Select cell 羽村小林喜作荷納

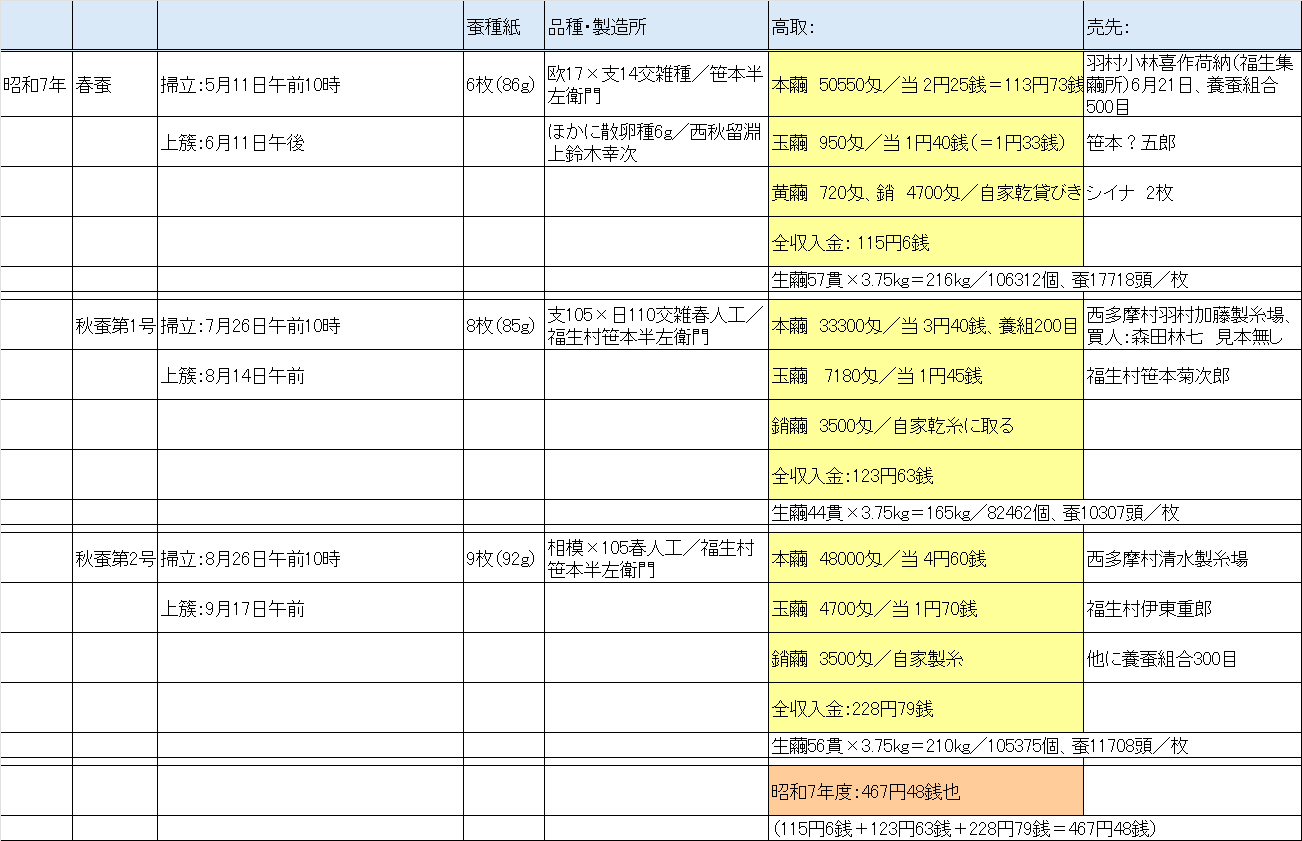[1193, 84]
